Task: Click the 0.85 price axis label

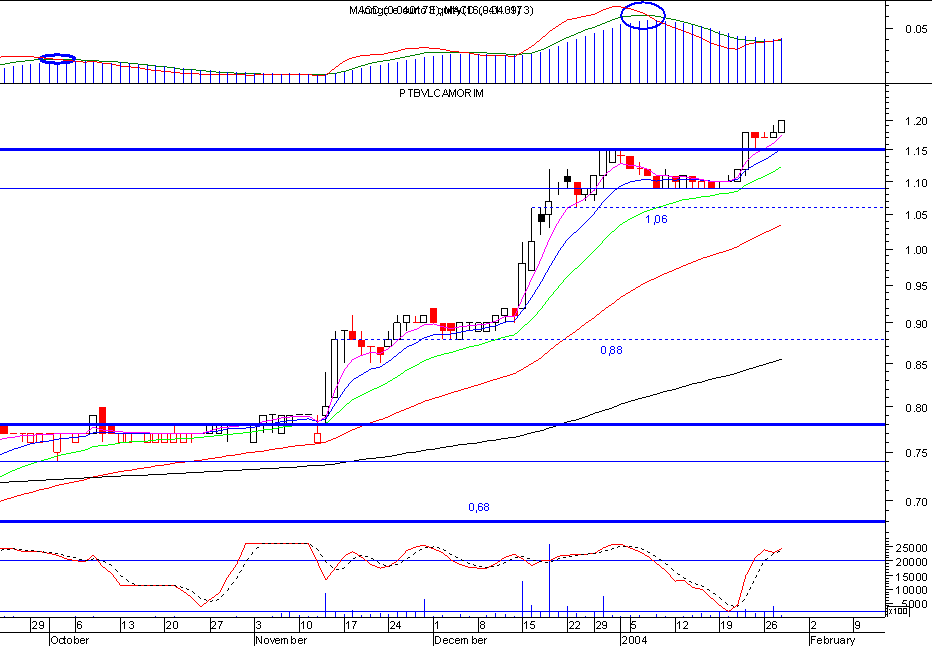Action: 916,364
